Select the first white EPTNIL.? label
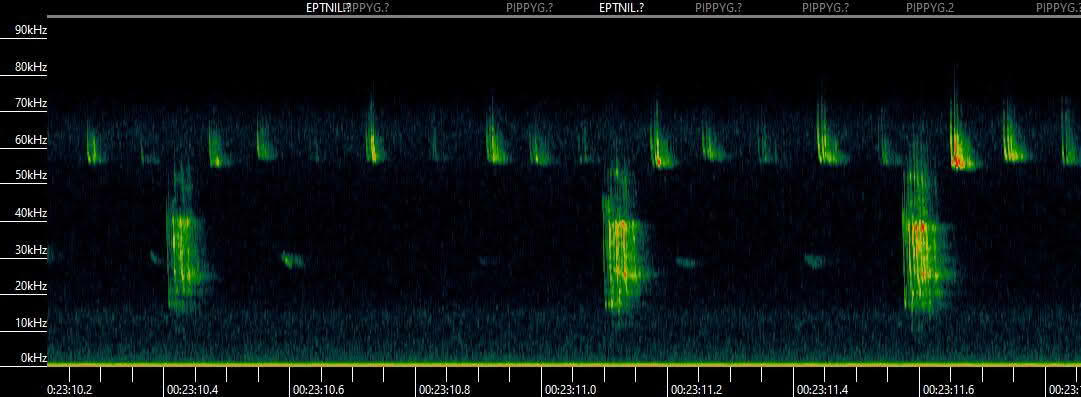 (x=328, y=8)
